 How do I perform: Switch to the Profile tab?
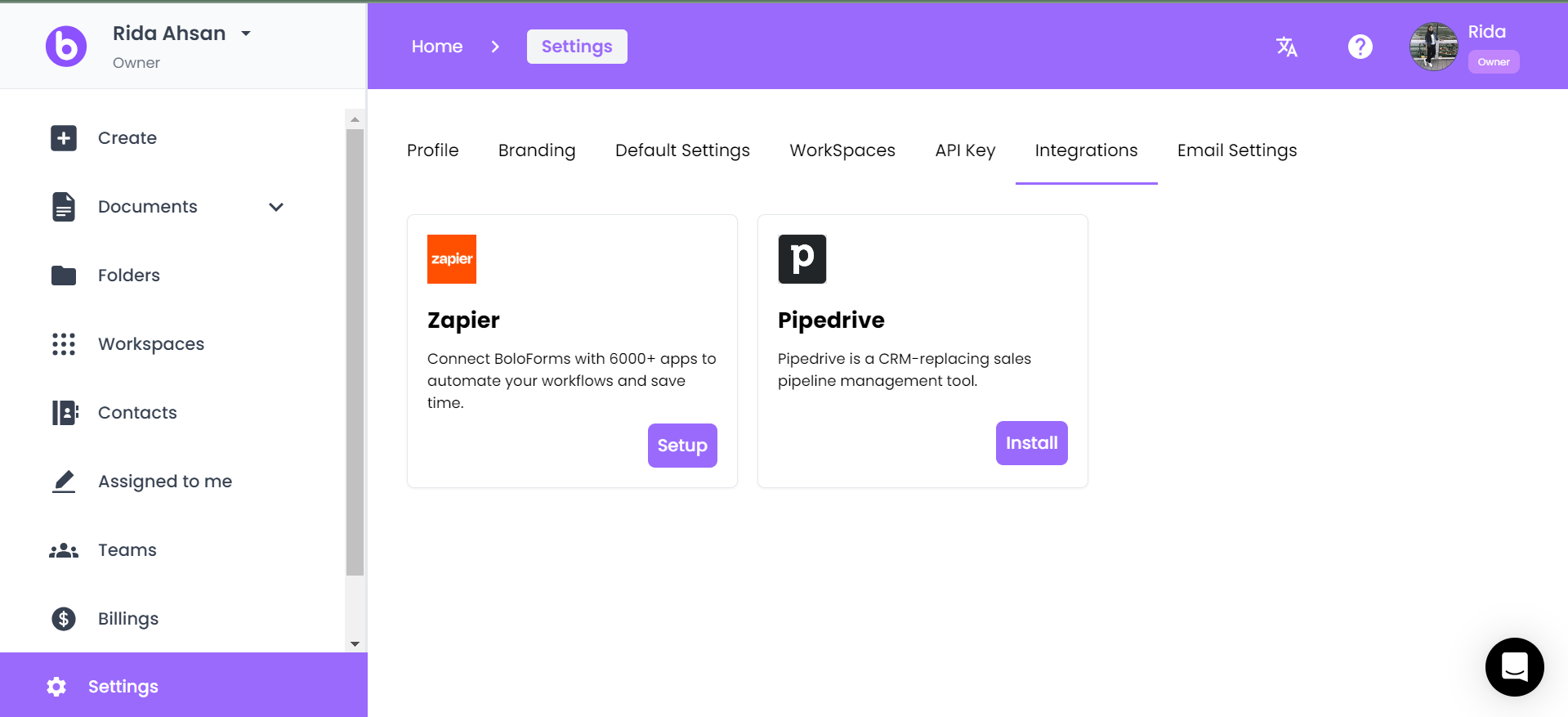coord(433,150)
